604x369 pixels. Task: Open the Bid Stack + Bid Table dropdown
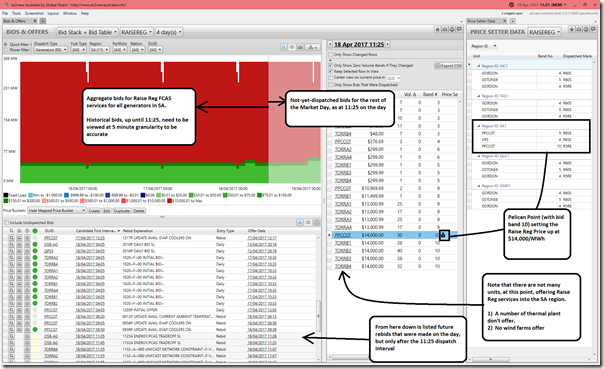[87, 32]
